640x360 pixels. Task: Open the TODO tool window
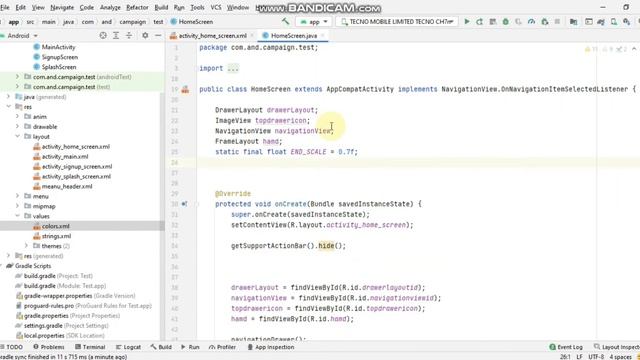click(x=12, y=347)
